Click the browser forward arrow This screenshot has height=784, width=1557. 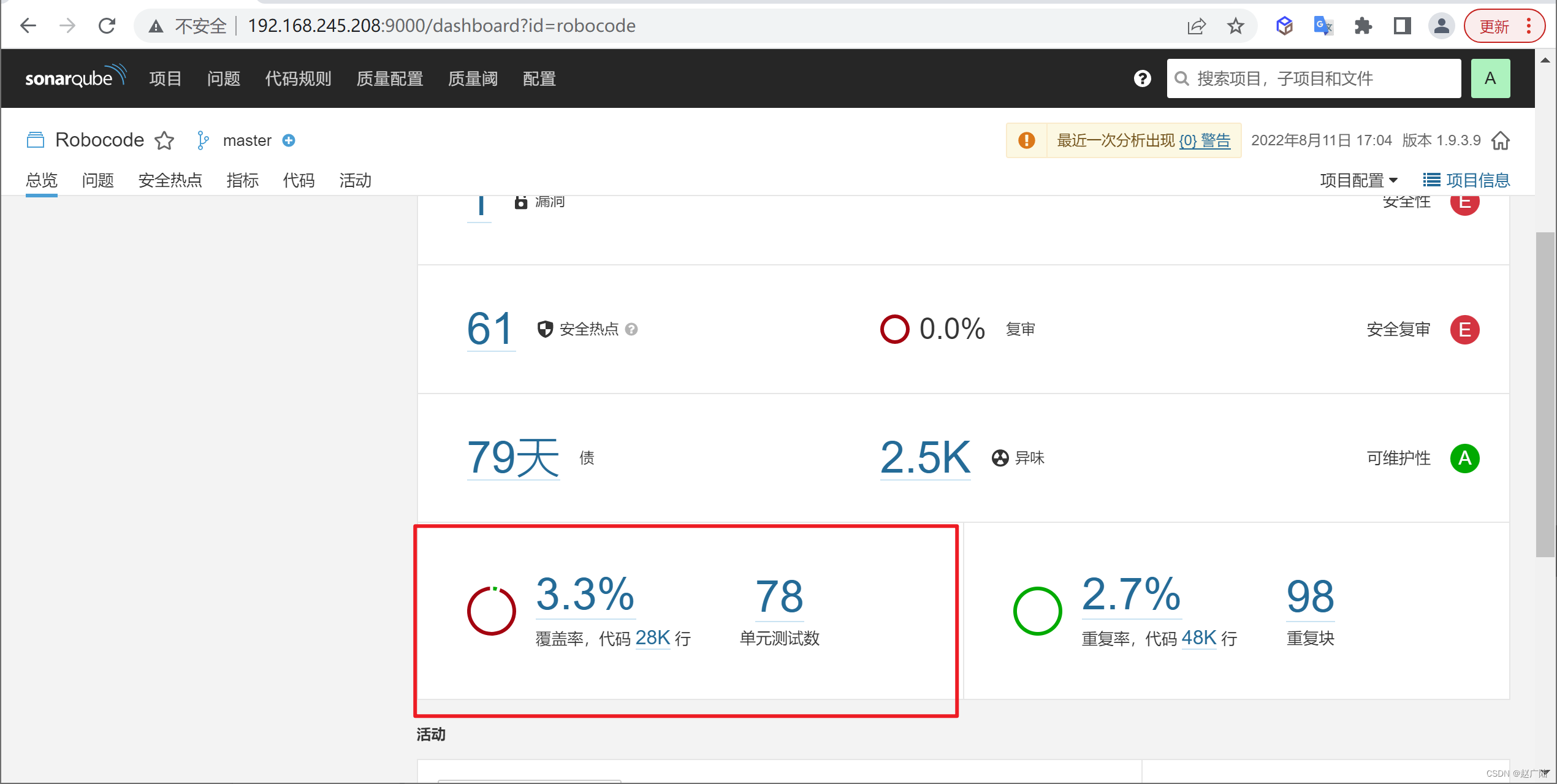pos(67,26)
